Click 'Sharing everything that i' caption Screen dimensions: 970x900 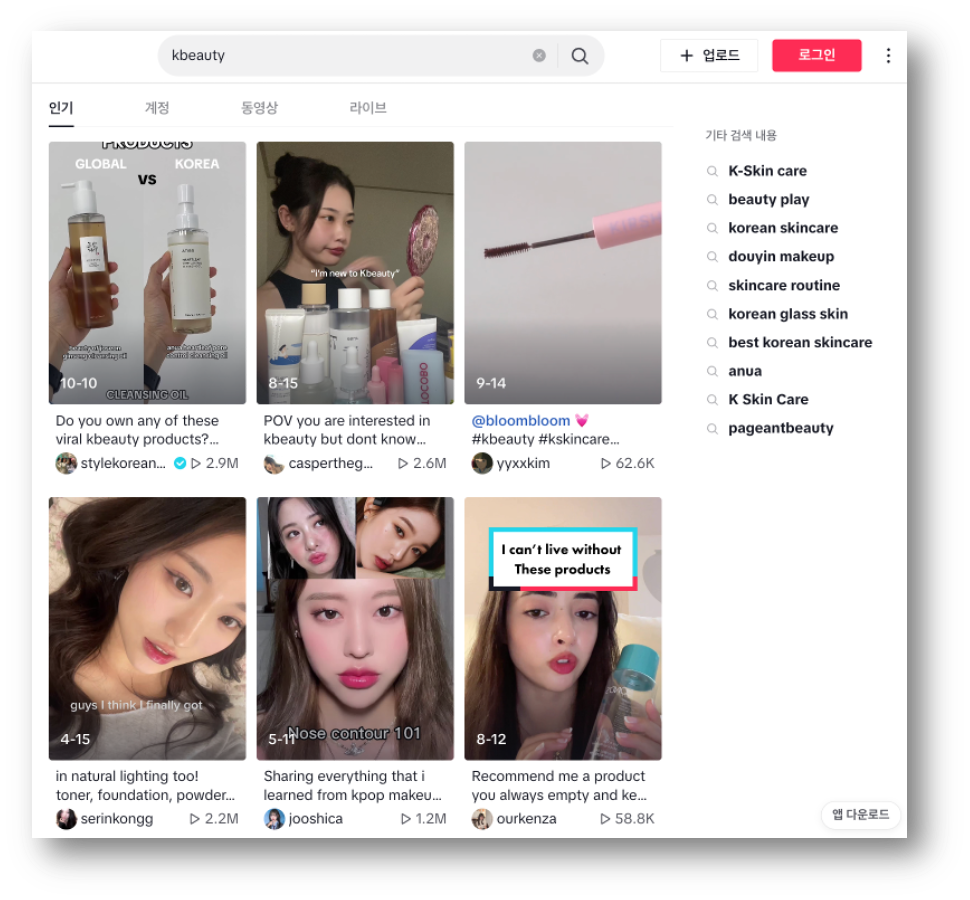click(344, 776)
